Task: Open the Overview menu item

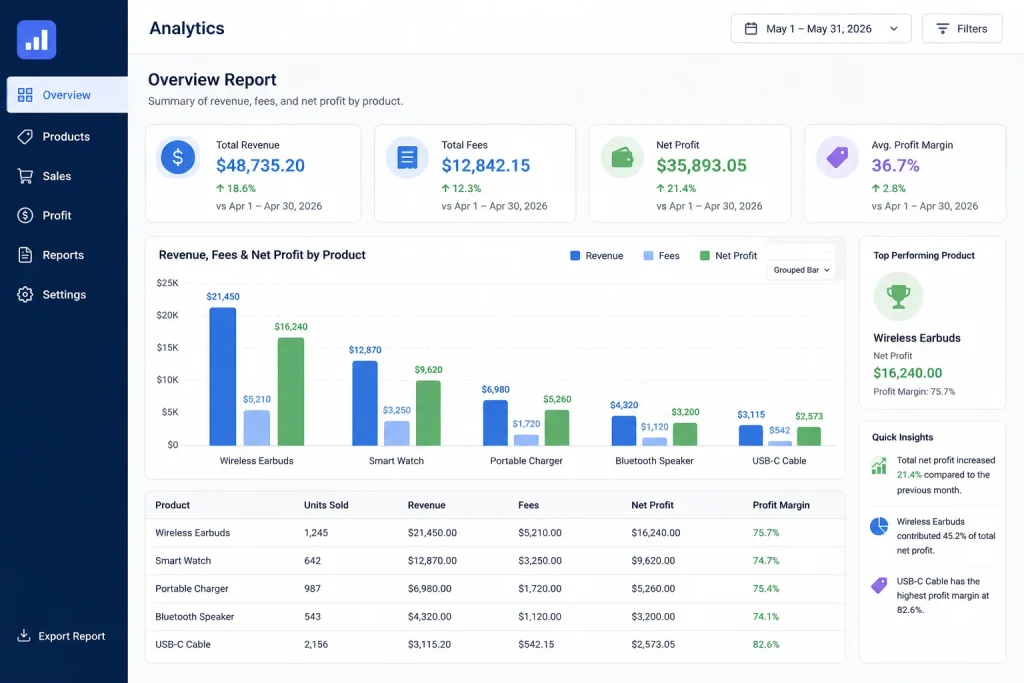Action: [67, 95]
